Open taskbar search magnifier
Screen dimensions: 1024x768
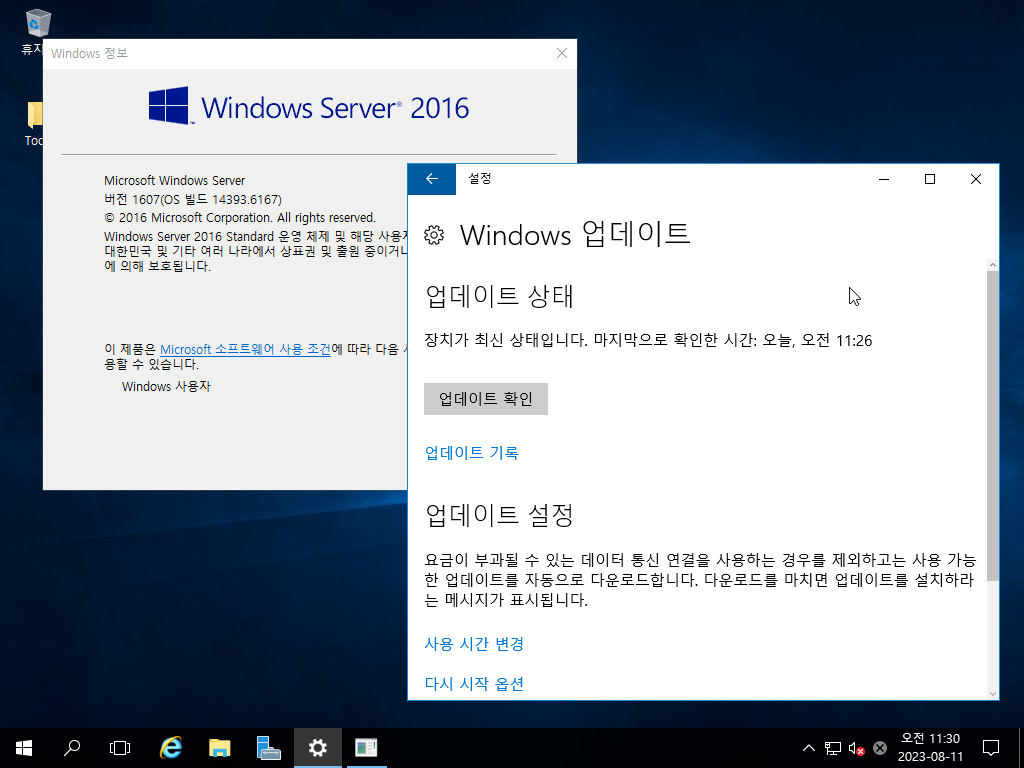(x=72, y=748)
